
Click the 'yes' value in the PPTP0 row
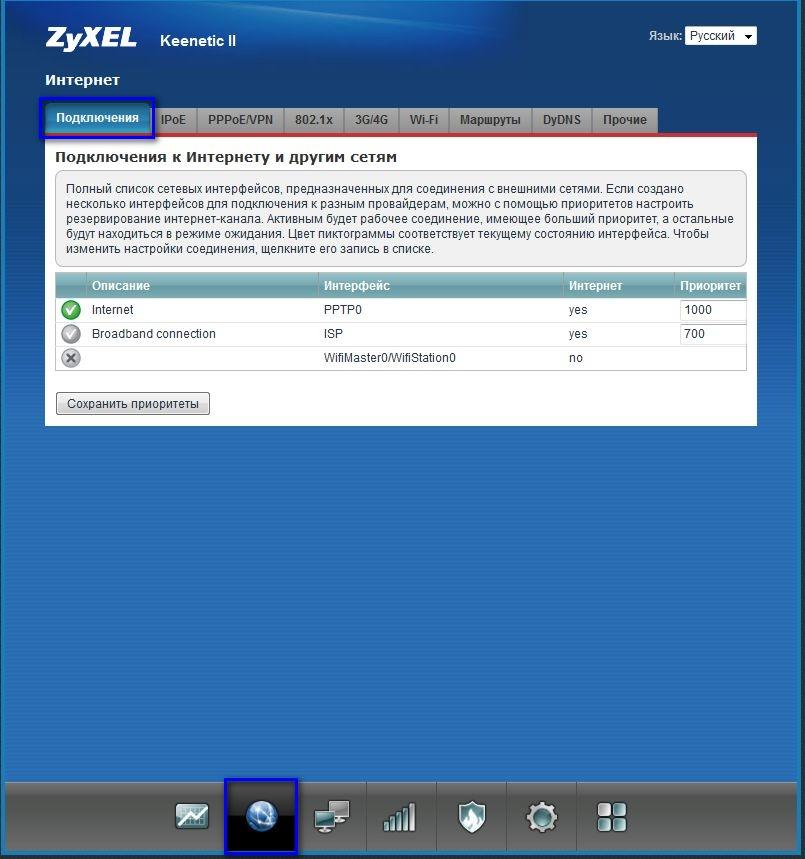578,310
